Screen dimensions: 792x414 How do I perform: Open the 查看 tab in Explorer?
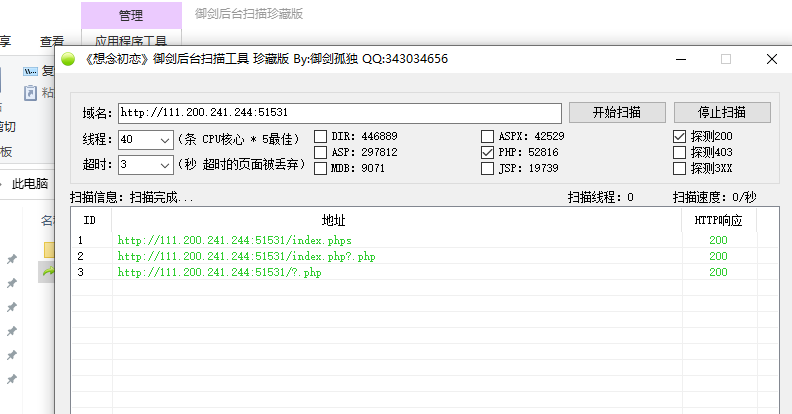point(52,41)
